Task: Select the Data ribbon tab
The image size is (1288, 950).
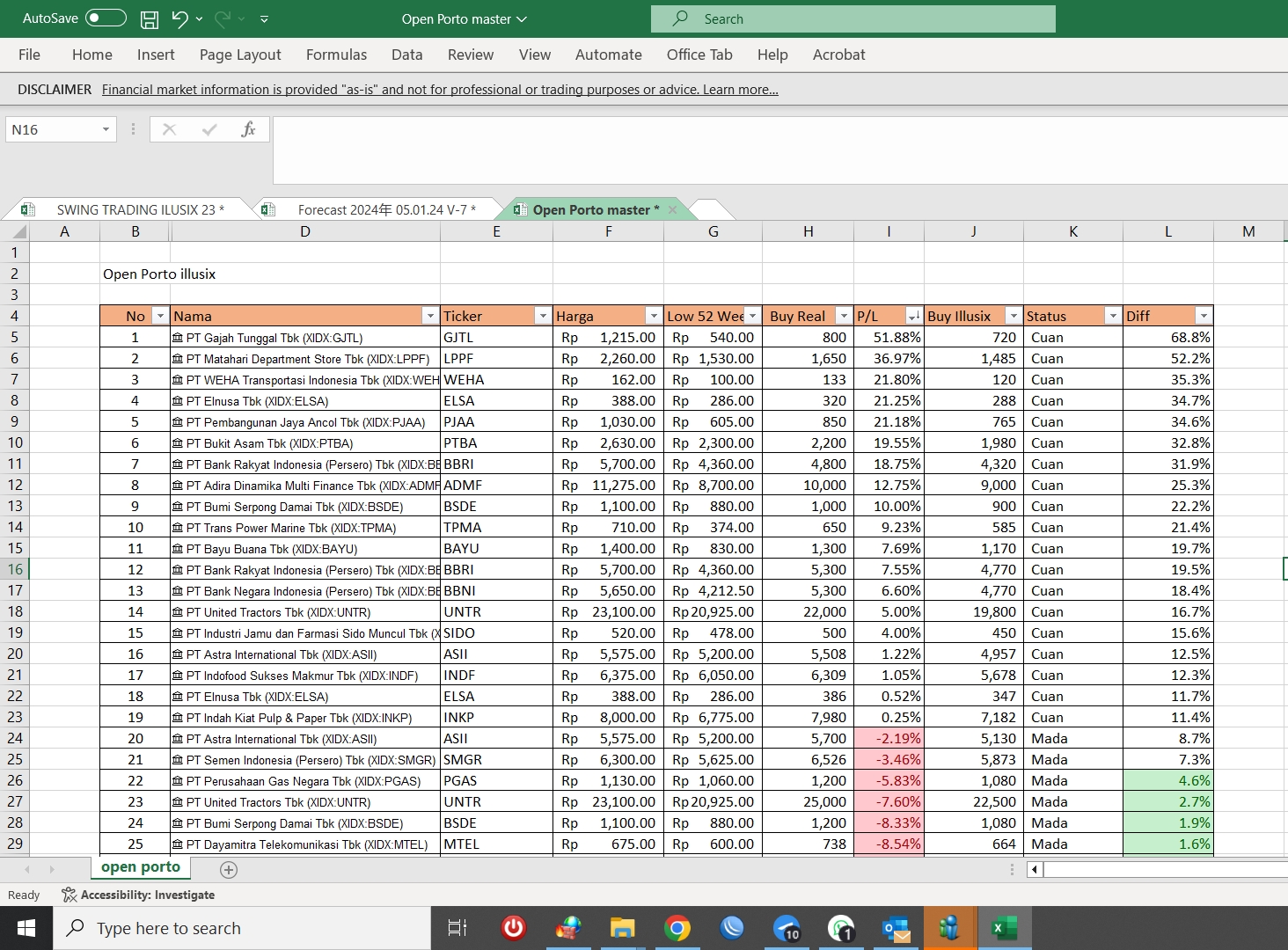Action: [x=406, y=55]
